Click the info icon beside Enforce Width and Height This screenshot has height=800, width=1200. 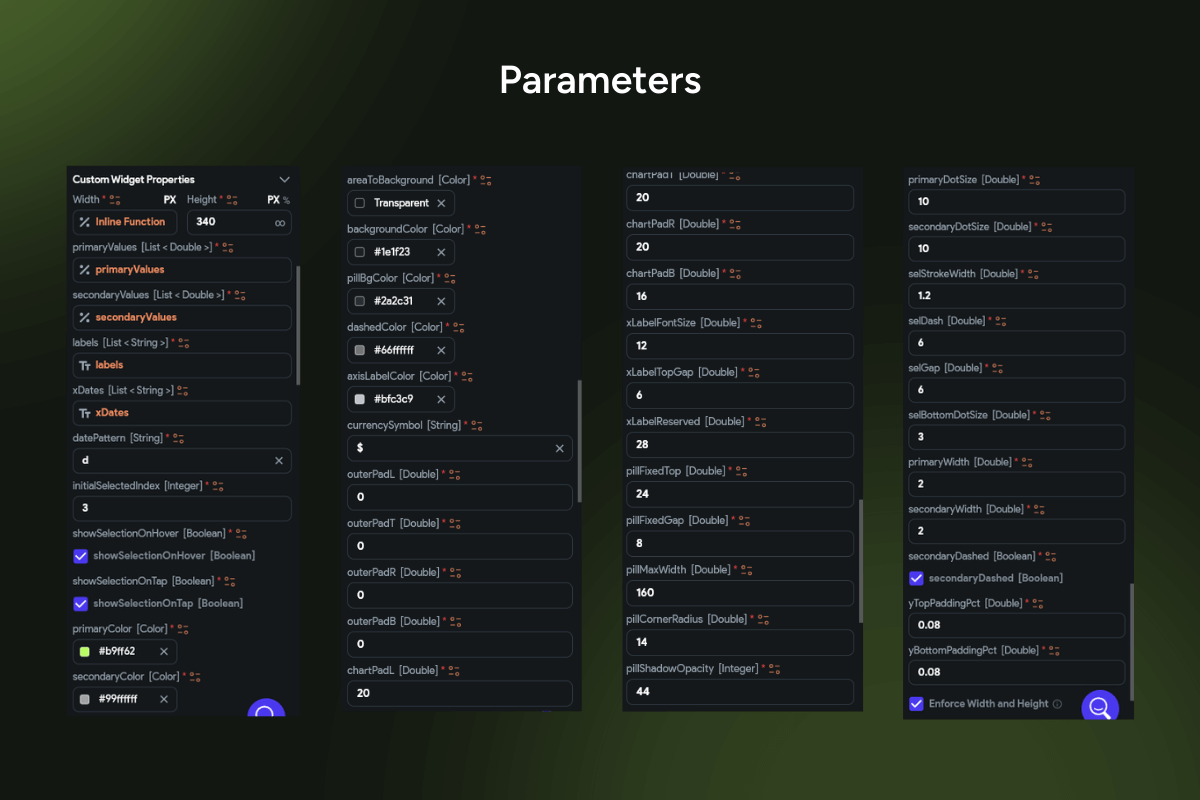(x=1057, y=704)
